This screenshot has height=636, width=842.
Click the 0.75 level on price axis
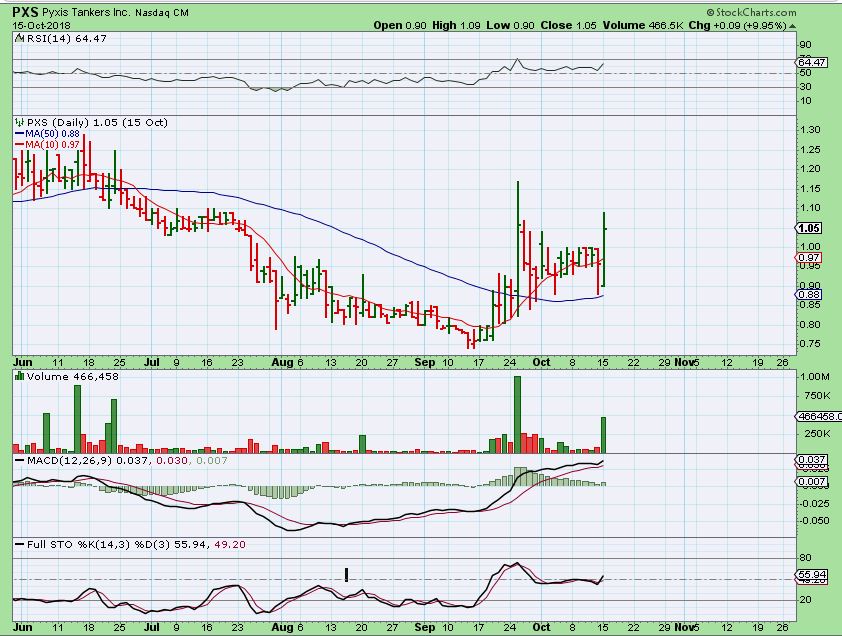click(x=809, y=344)
